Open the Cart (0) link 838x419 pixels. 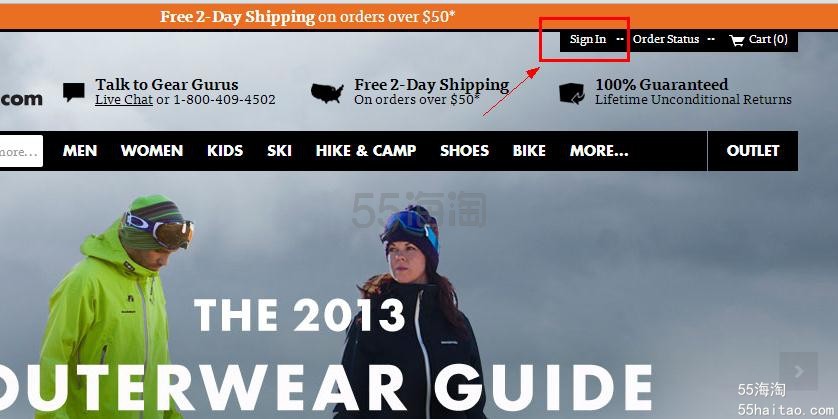pyautogui.click(x=768, y=40)
